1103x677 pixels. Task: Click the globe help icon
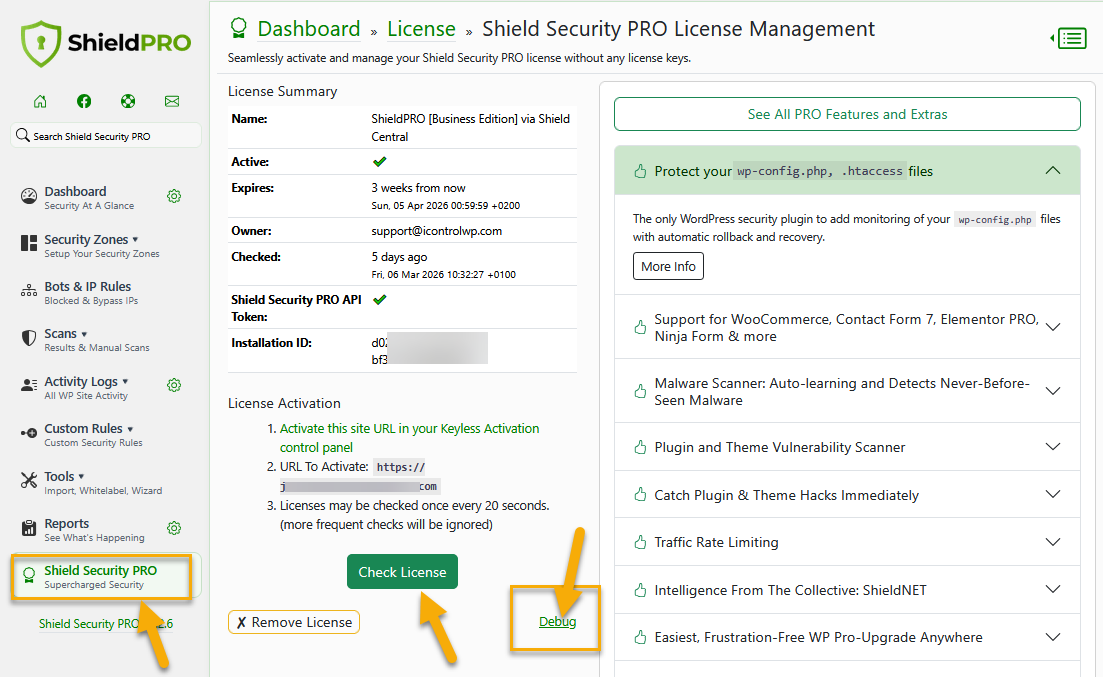[x=128, y=101]
